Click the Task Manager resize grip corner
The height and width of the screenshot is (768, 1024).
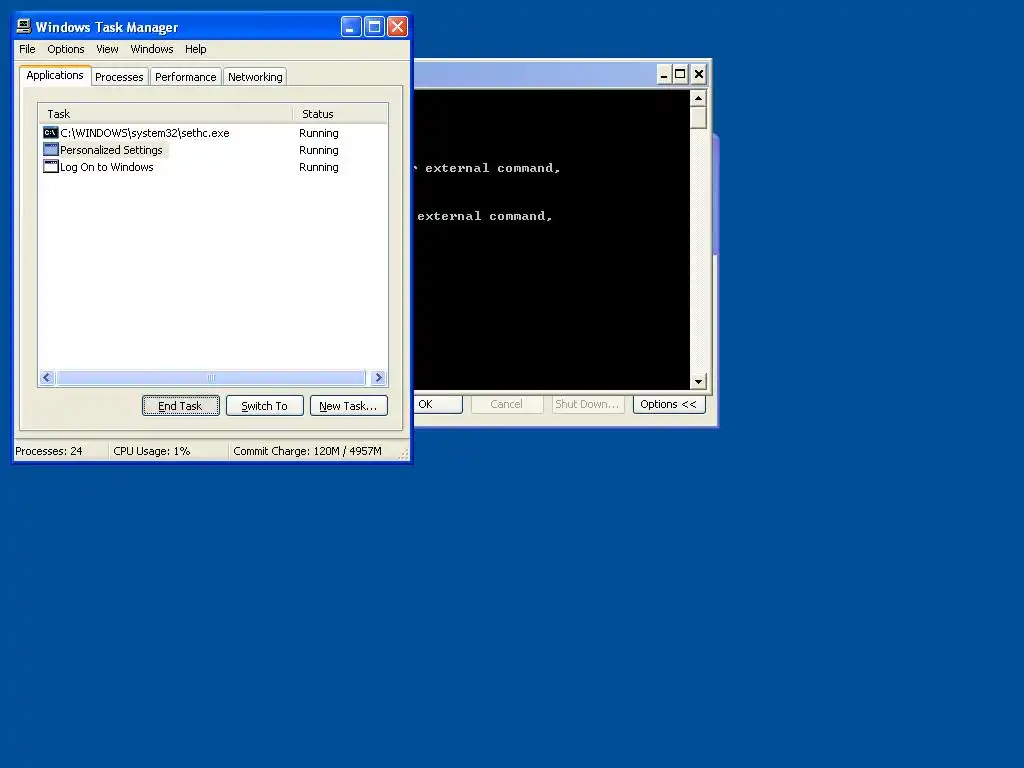[404, 454]
